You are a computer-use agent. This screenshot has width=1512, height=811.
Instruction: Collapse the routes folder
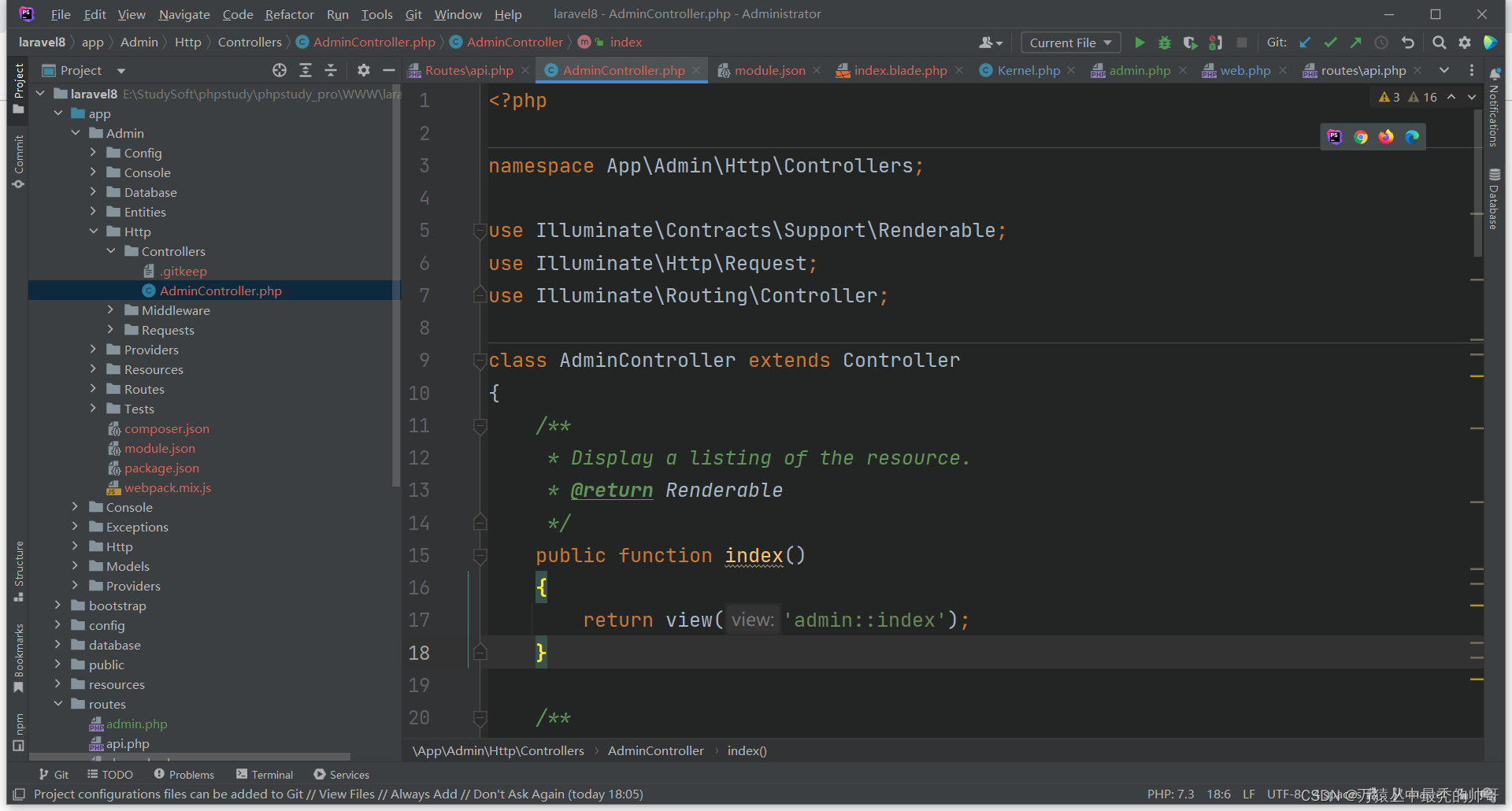(57, 703)
